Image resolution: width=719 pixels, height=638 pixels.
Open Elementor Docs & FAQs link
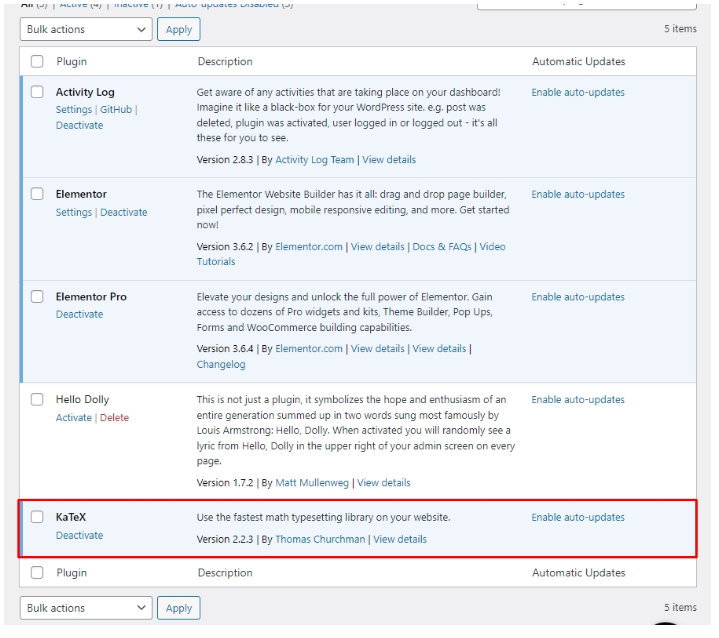pos(442,247)
